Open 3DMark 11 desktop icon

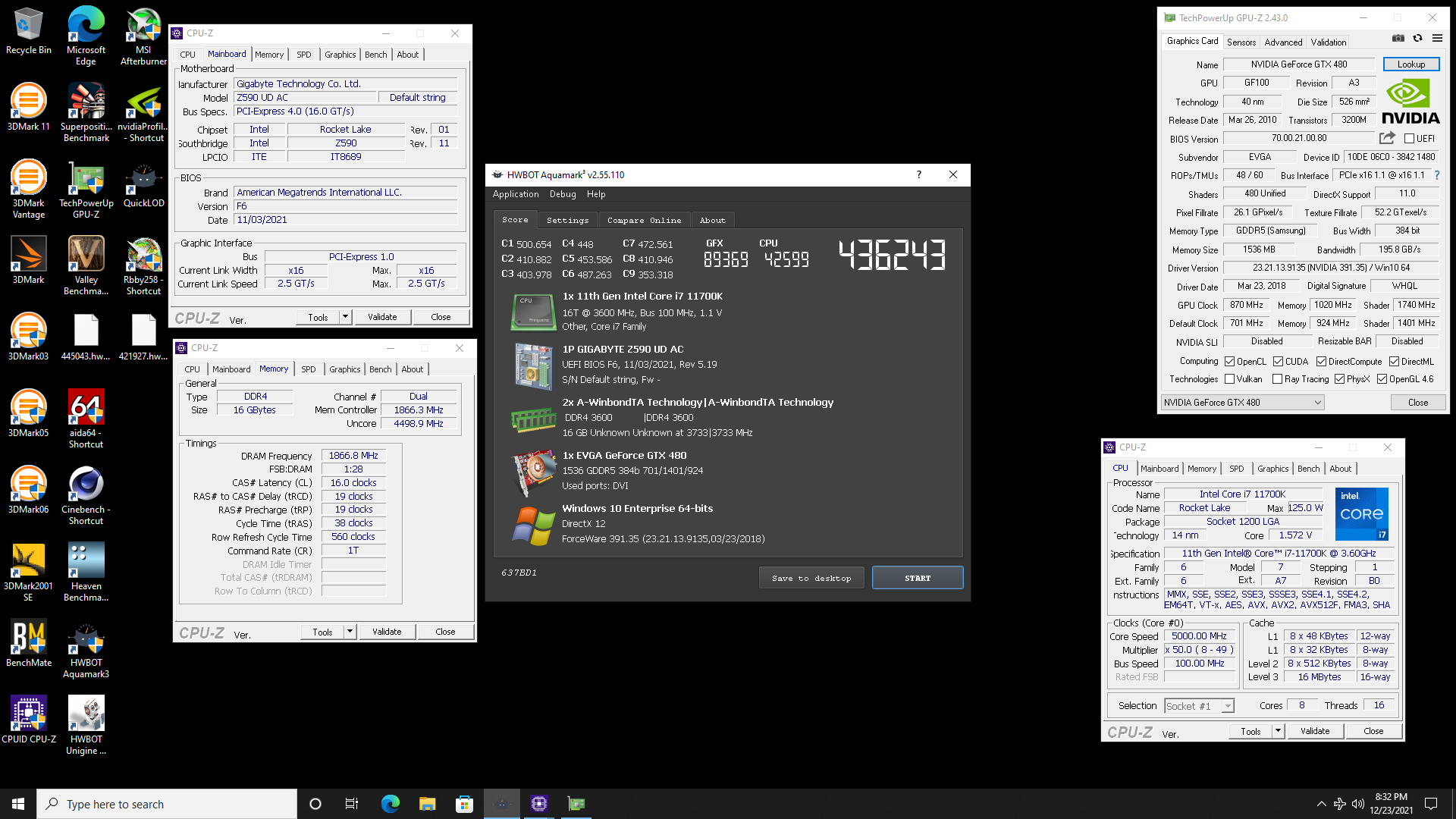[x=28, y=107]
